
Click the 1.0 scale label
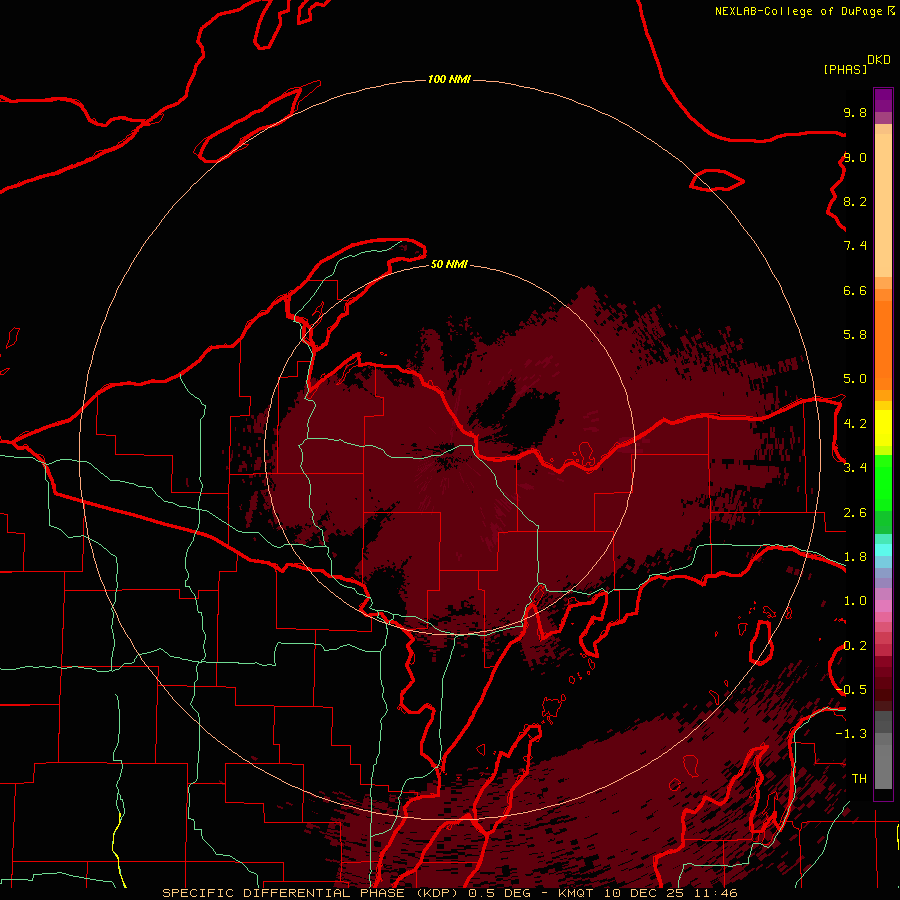click(x=855, y=601)
